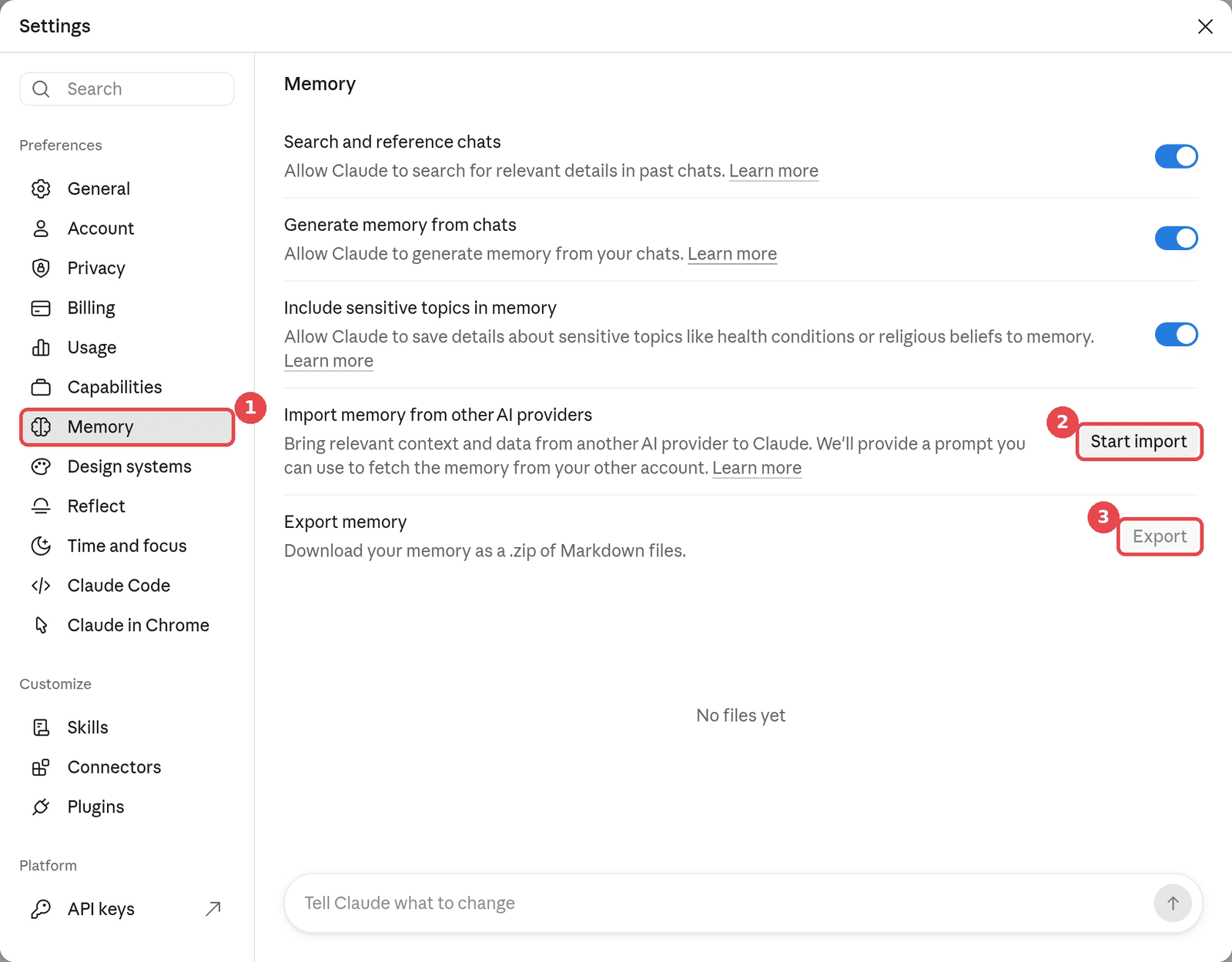Viewport: 1232px width, 962px height.
Task: Click the send arrow in prompt box
Action: [1173, 903]
